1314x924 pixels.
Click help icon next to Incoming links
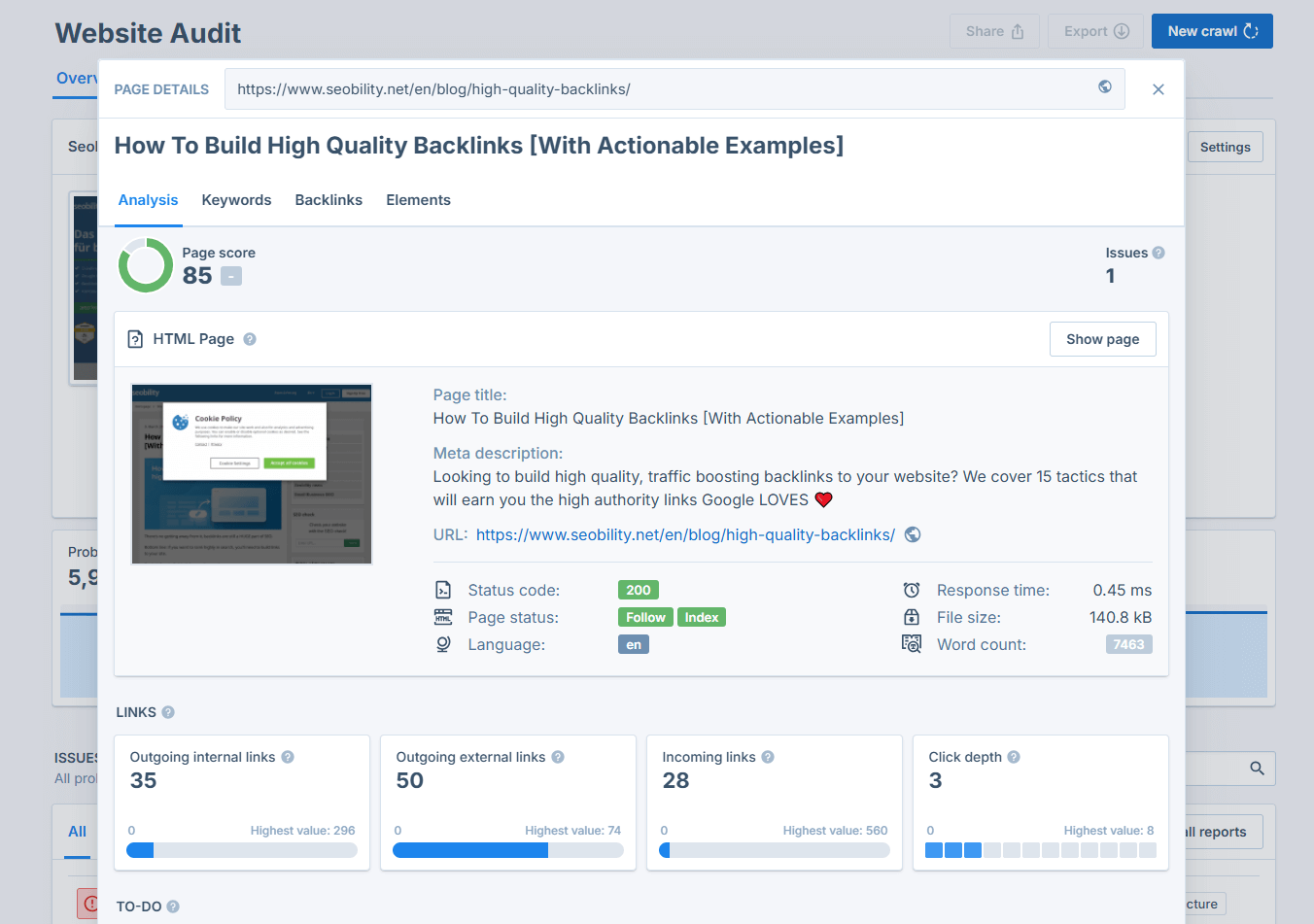768,757
